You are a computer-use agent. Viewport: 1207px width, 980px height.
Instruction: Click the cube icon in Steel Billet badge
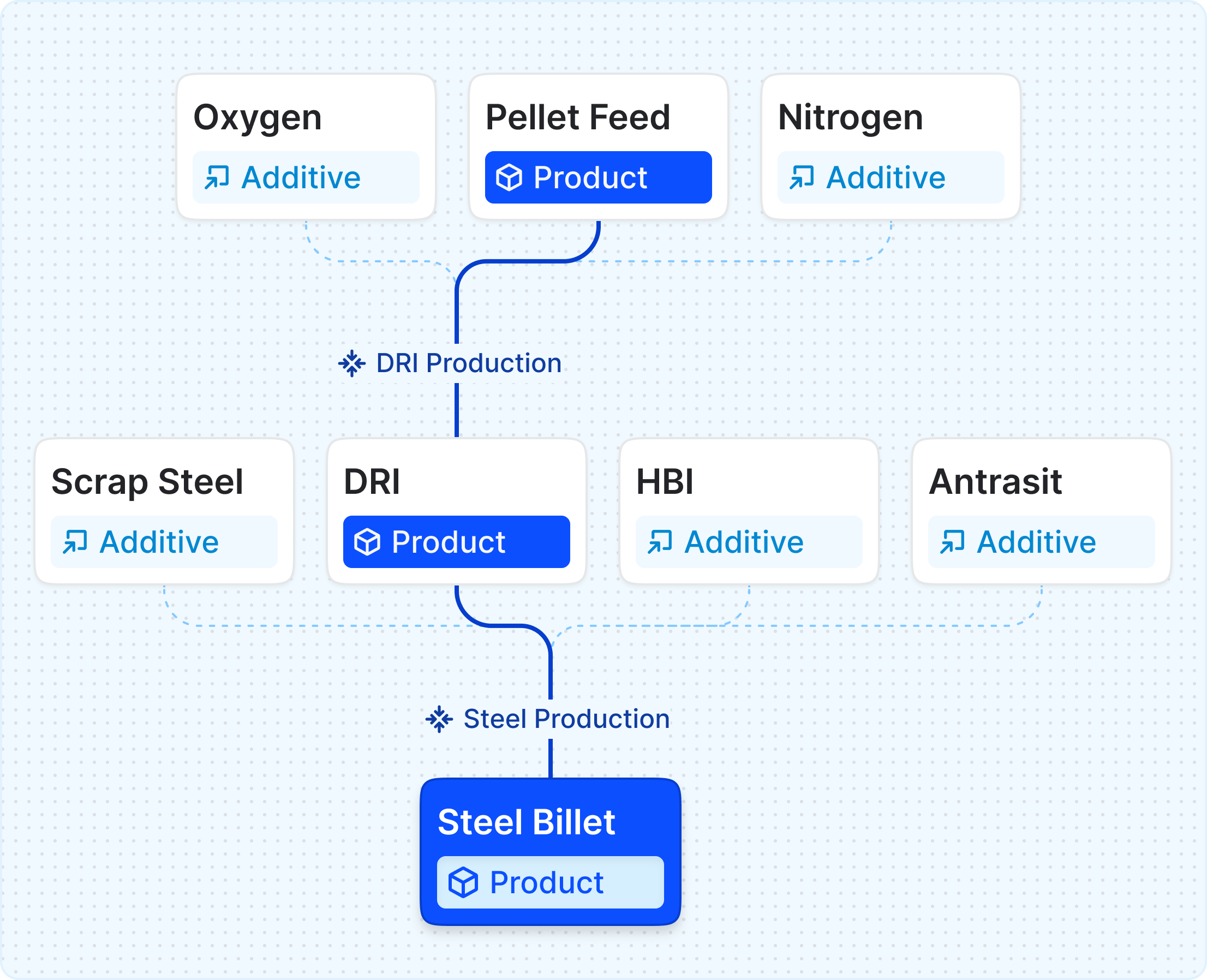[x=463, y=882]
